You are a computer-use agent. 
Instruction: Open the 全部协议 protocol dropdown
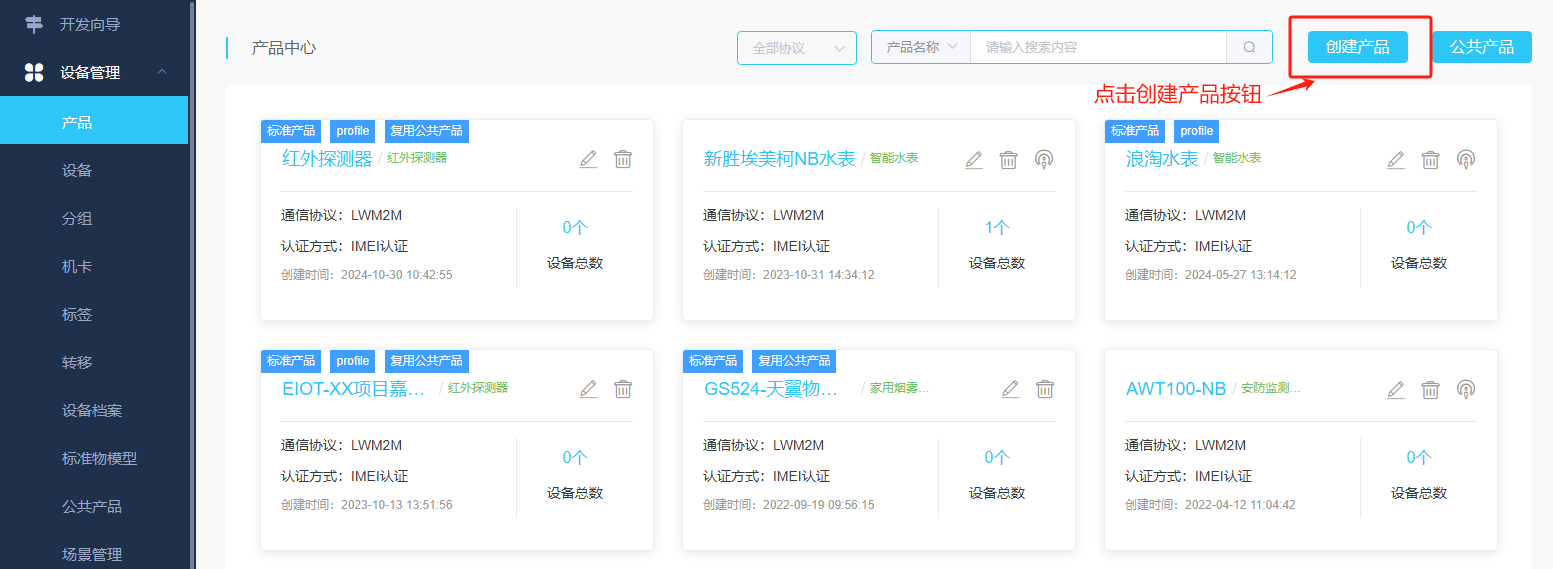[x=796, y=48]
